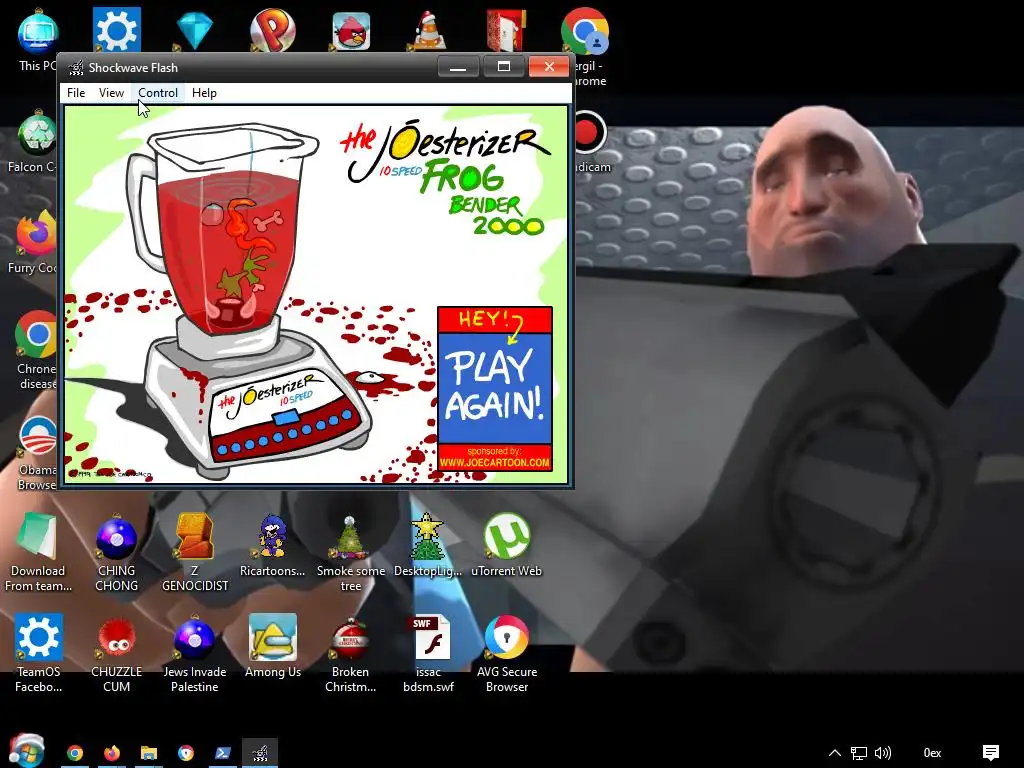Select the Broken Christm... ornament icon

[351, 653]
